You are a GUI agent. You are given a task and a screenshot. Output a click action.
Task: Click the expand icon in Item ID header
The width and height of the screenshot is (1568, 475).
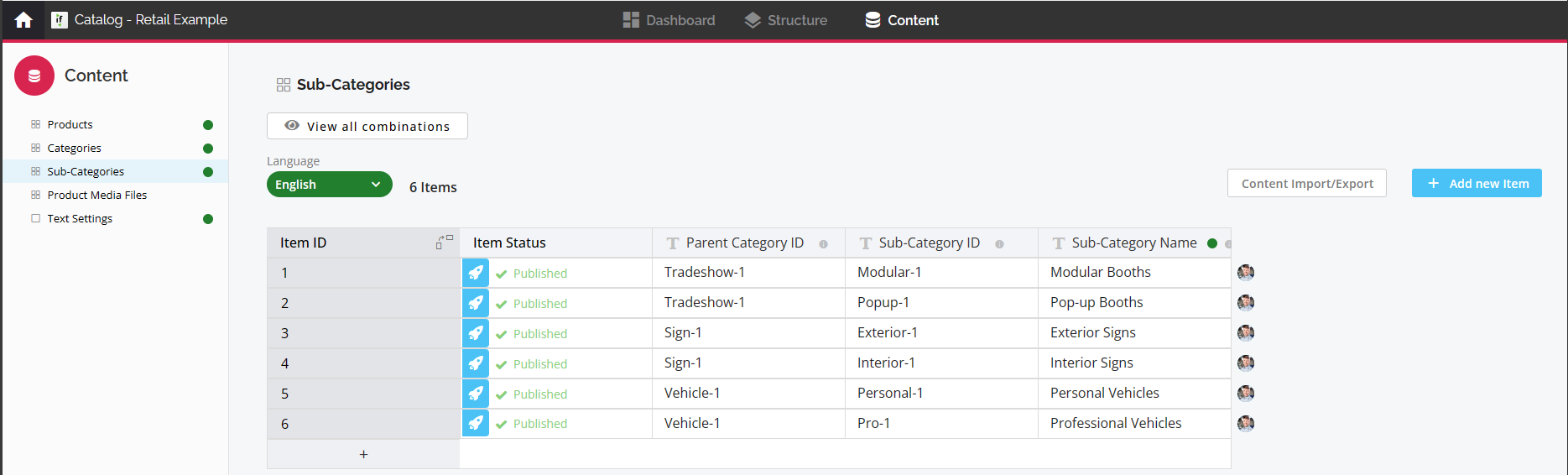tap(444, 242)
